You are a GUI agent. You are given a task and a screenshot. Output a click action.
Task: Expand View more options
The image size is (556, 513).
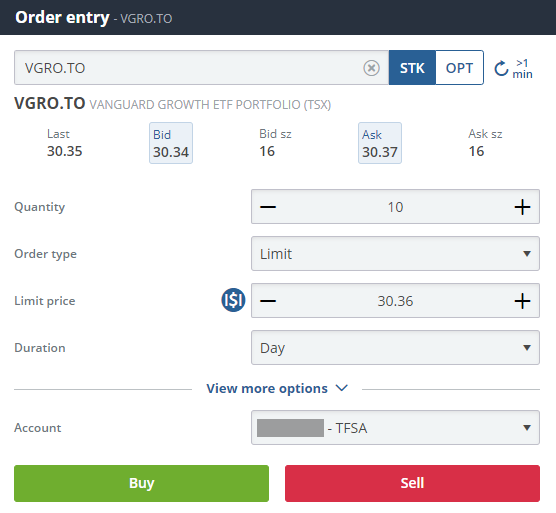tap(277, 389)
